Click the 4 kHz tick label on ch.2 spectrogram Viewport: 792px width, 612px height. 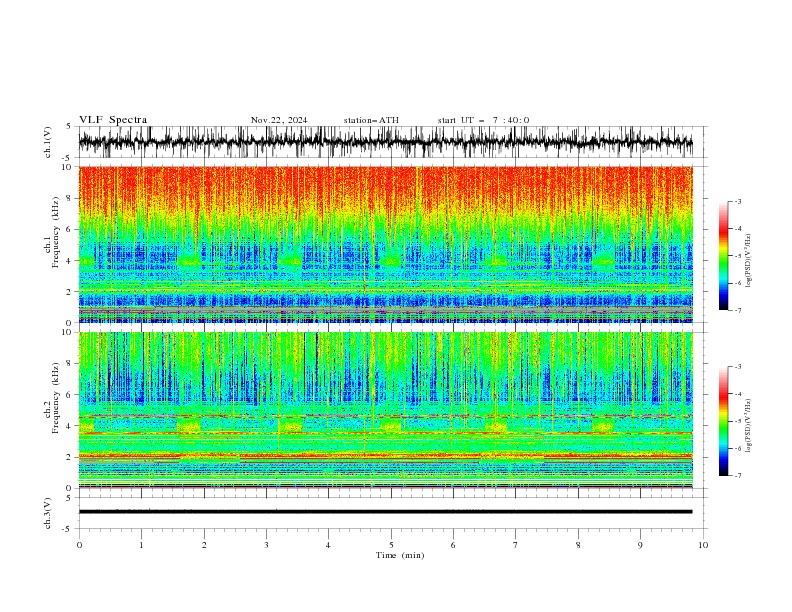click(x=71, y=426)
